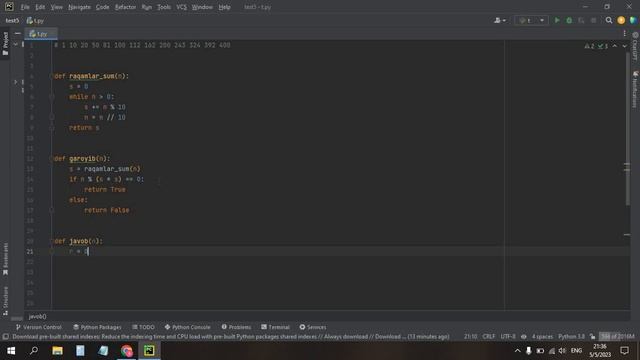Click test5 project breadcrumb in navigation bar
The width and height of the screenshot is (640, 360).
(12, 20)
